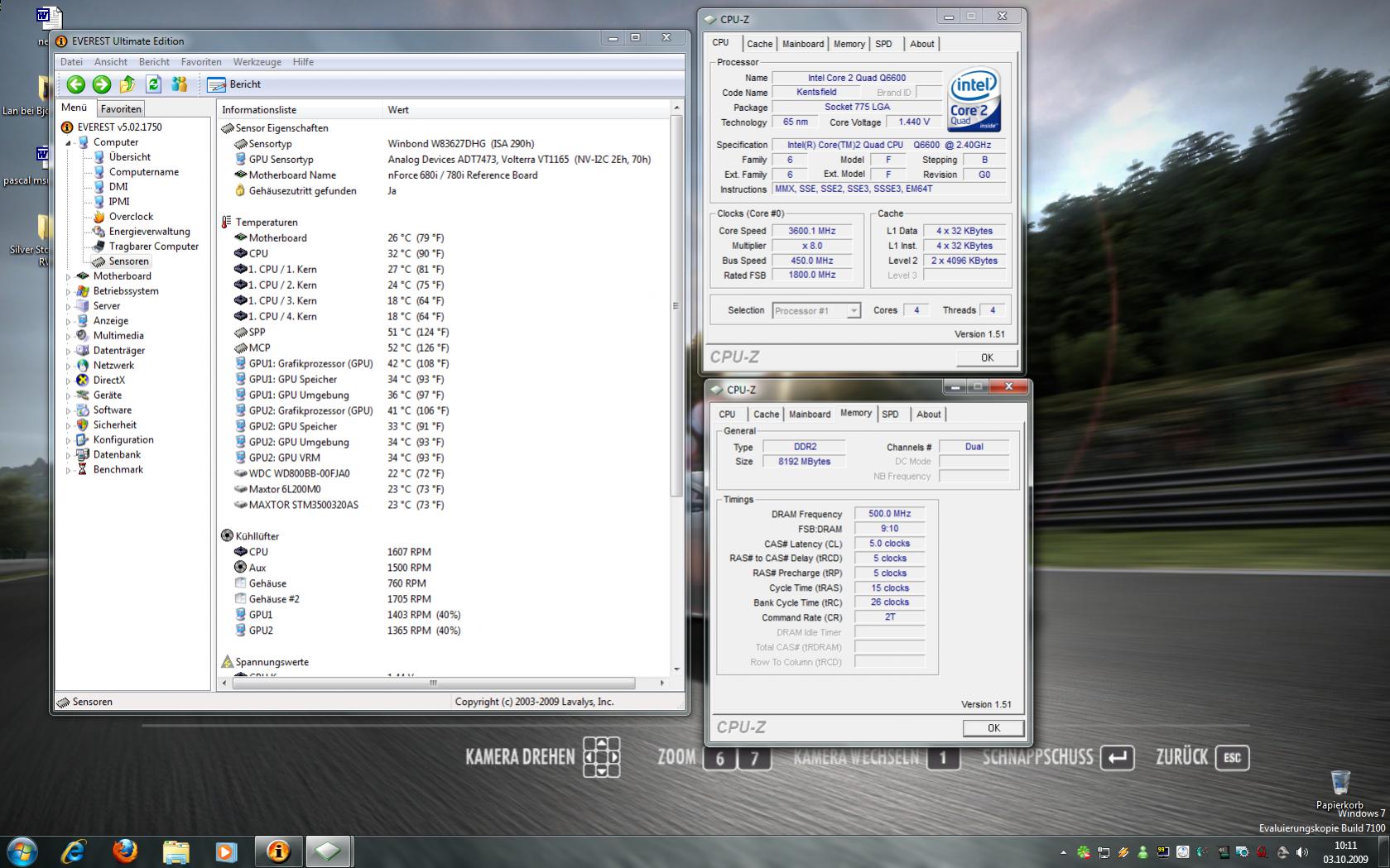Open the Ansicht menu

[111, 62]
